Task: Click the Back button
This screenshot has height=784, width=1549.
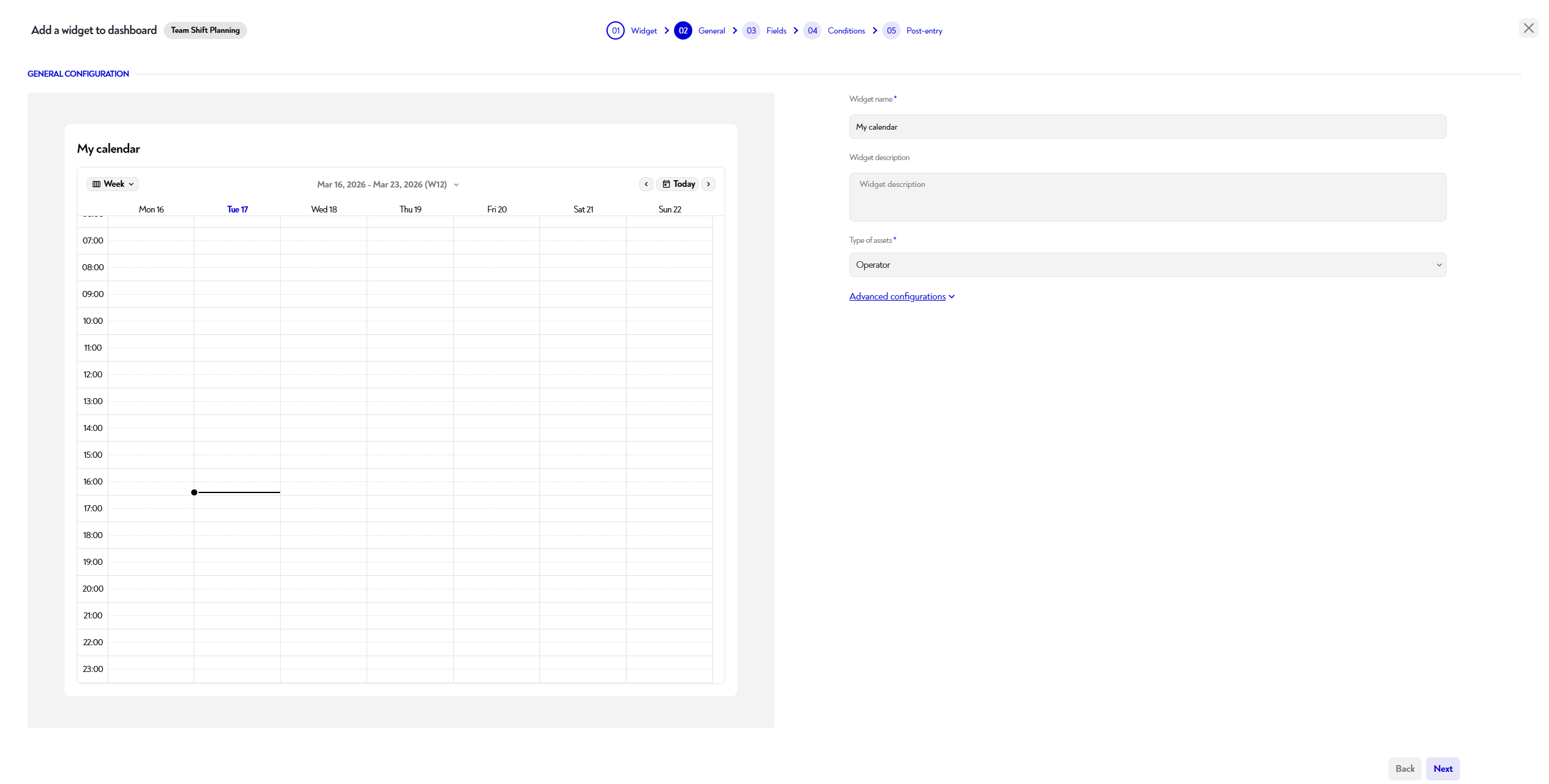Action: click(x=1405, y=768)
